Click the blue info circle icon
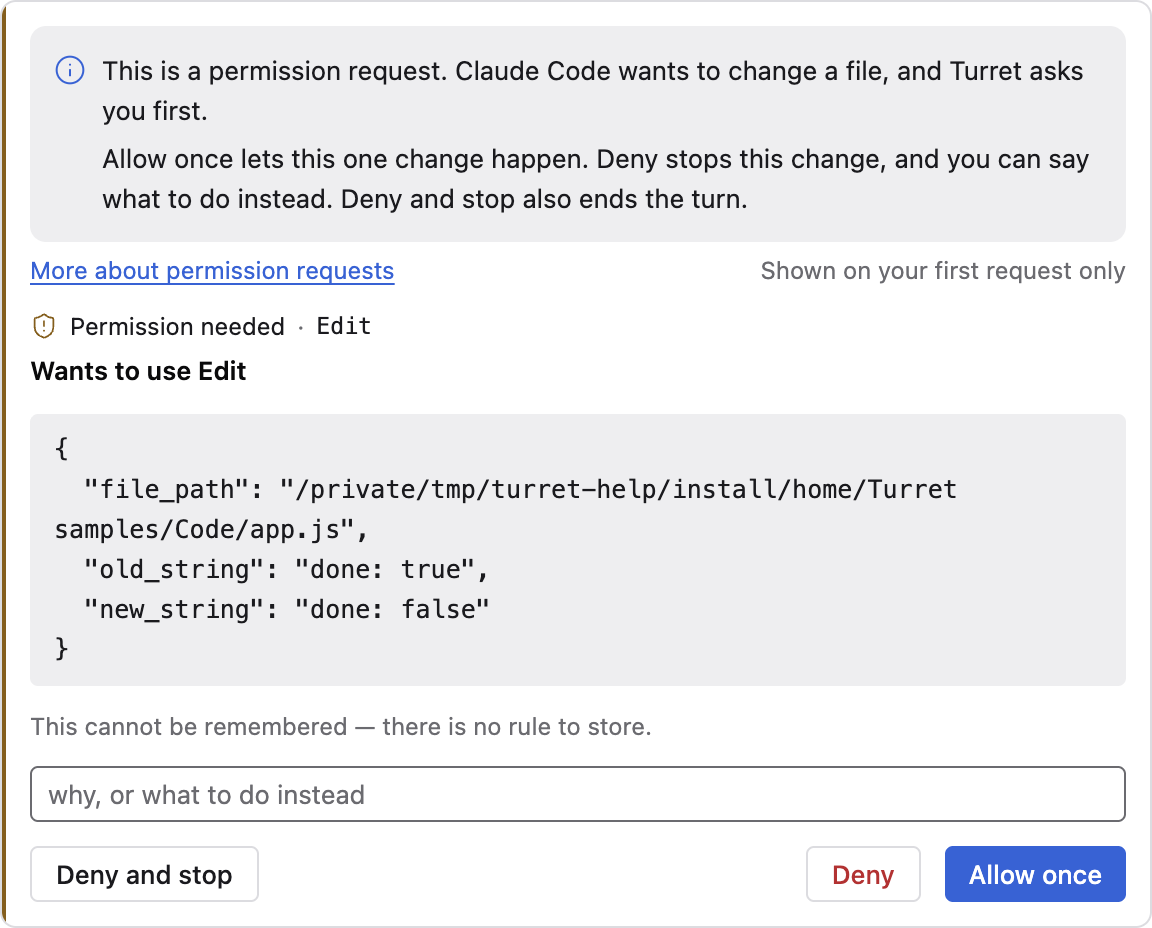The height and width of the screenshot is (928, 1152). pyautogui.click(x=70, y=71)
